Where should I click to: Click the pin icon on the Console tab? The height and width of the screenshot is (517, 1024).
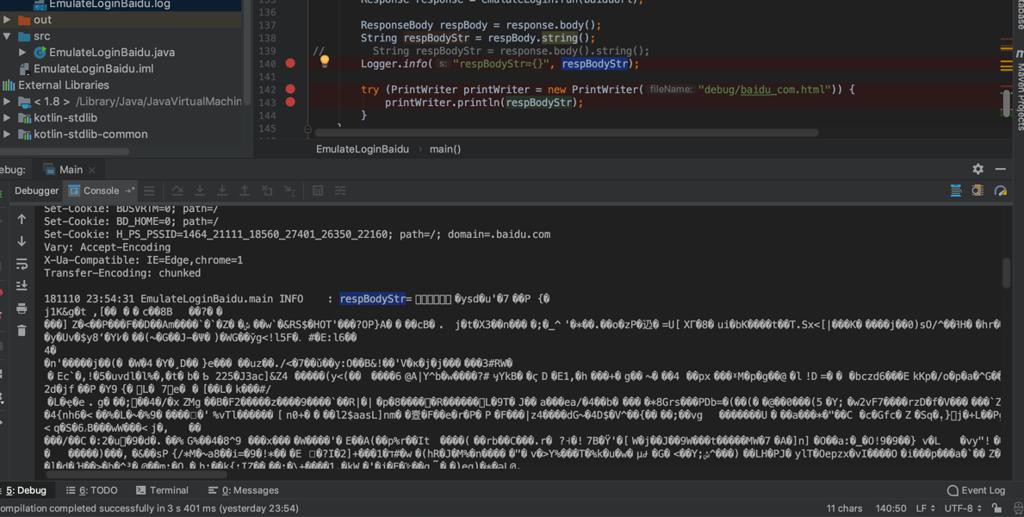click(x=129, y=190)
